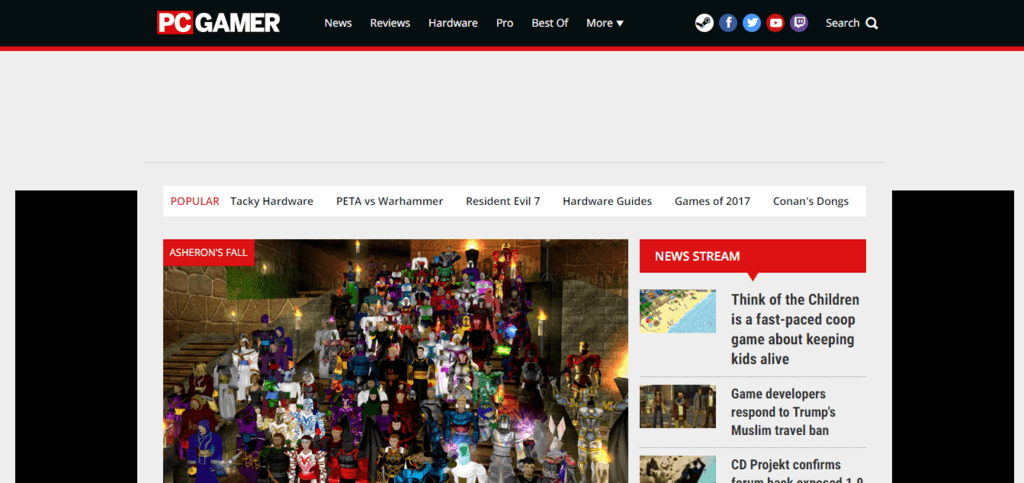Open the Steam social icon
This screenshot has width=1024, height=483.
[x=704, y=23]
